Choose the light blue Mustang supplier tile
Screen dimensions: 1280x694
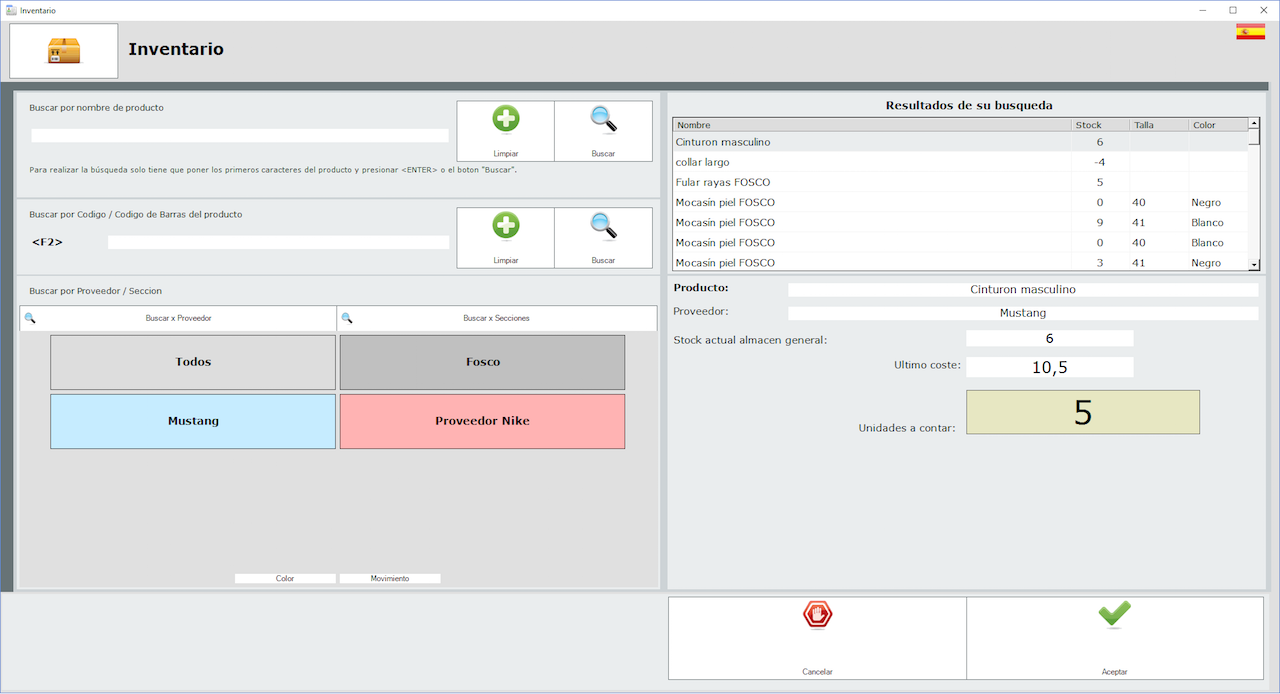point(193,421)
